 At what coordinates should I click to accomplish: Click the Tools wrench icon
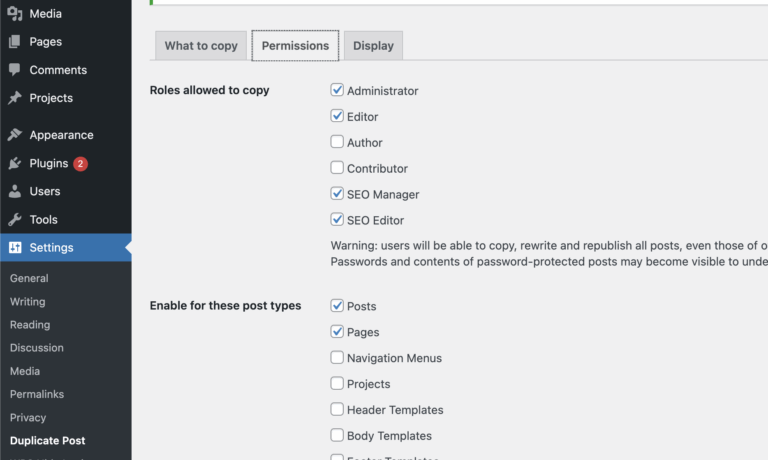click(15, 219)
